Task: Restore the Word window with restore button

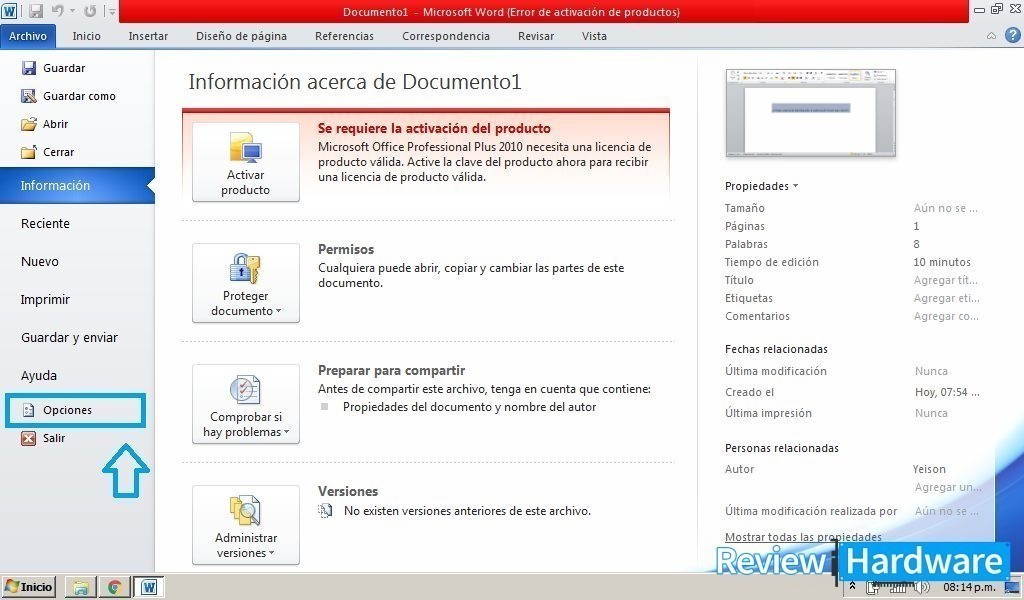Action: point(997,8)
